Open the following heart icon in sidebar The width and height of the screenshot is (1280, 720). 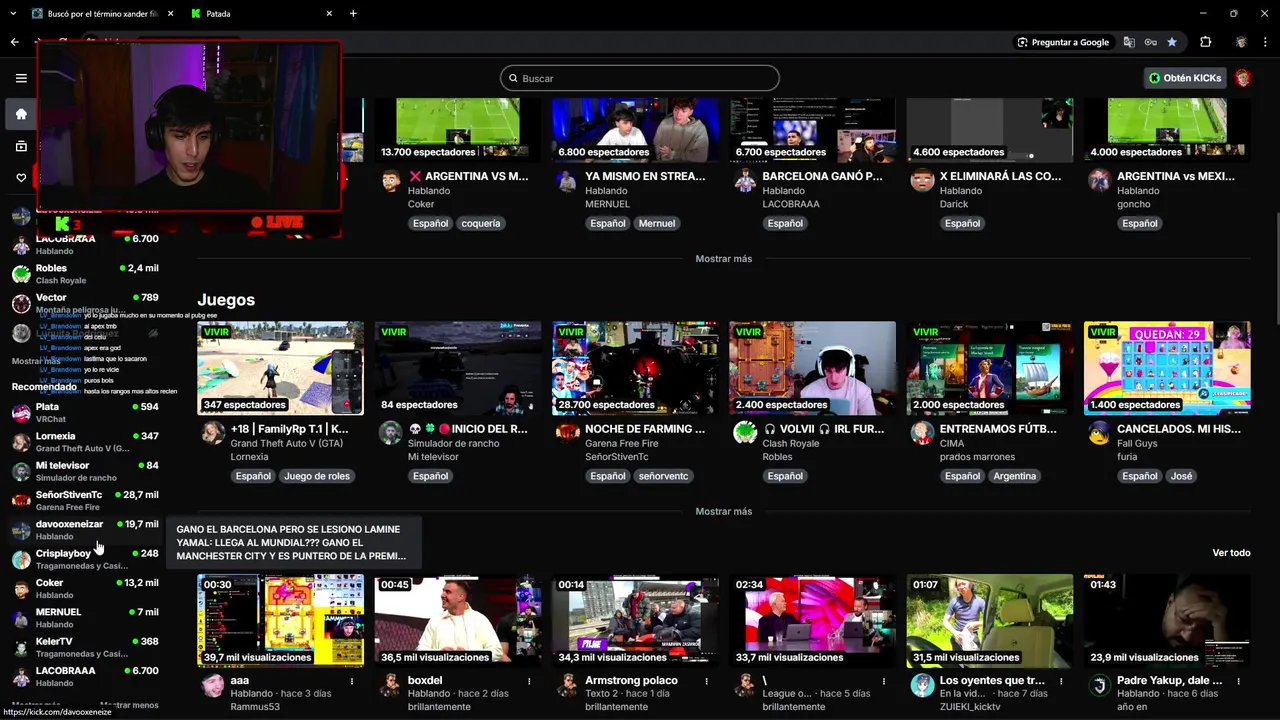(21, 178)
